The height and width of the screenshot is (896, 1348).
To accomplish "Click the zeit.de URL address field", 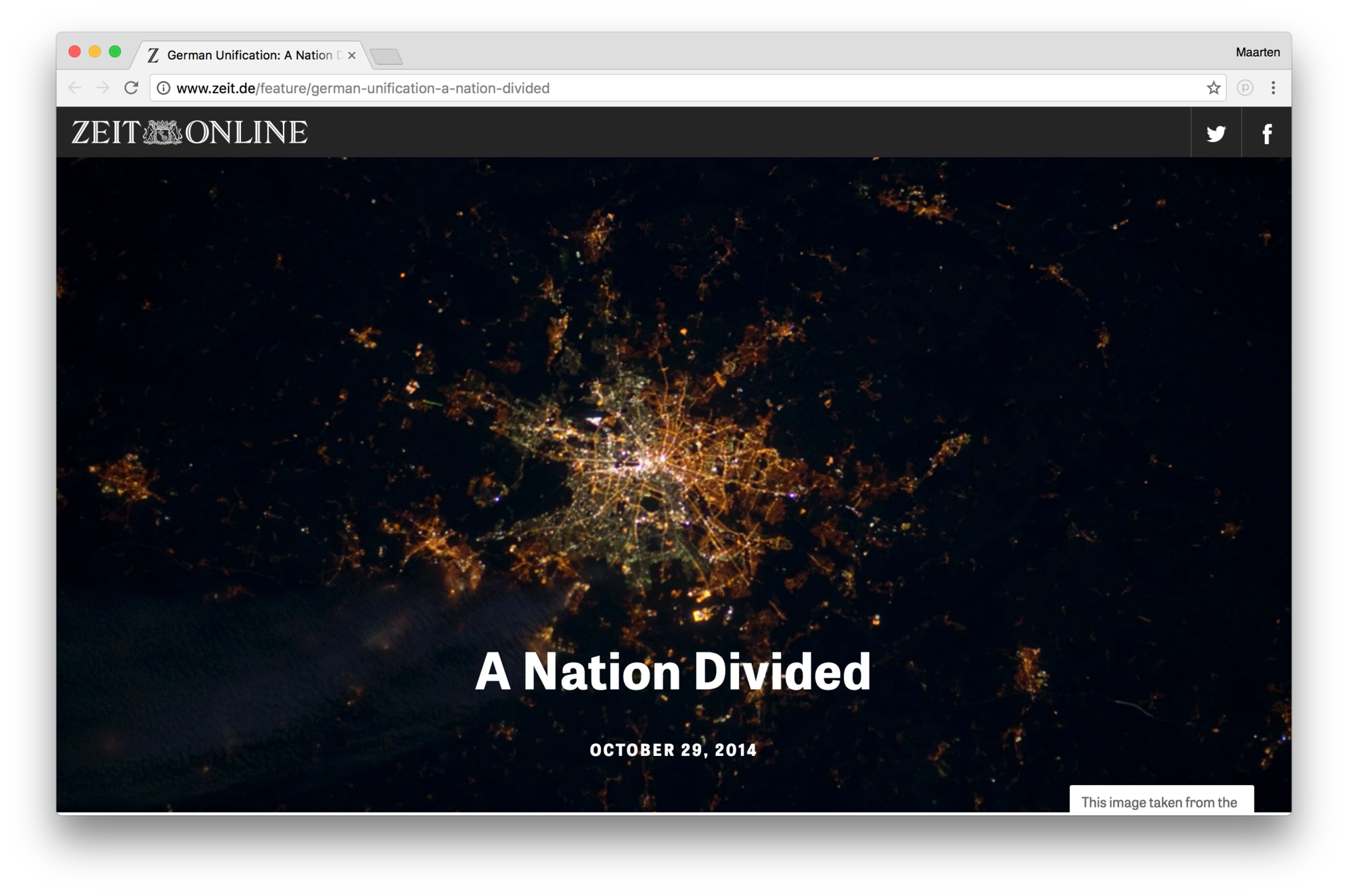I will pos(664,88).
